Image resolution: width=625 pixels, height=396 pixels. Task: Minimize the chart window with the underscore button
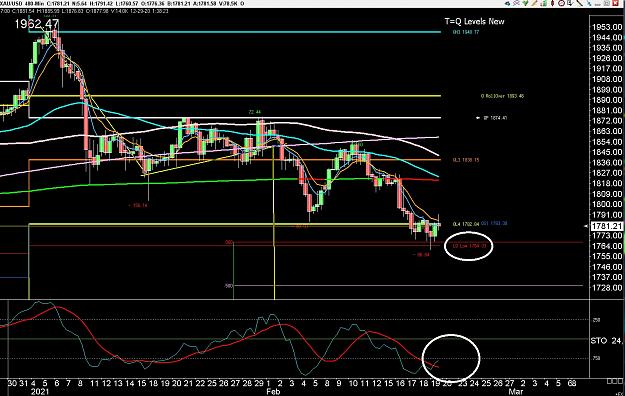coord(598,4)
